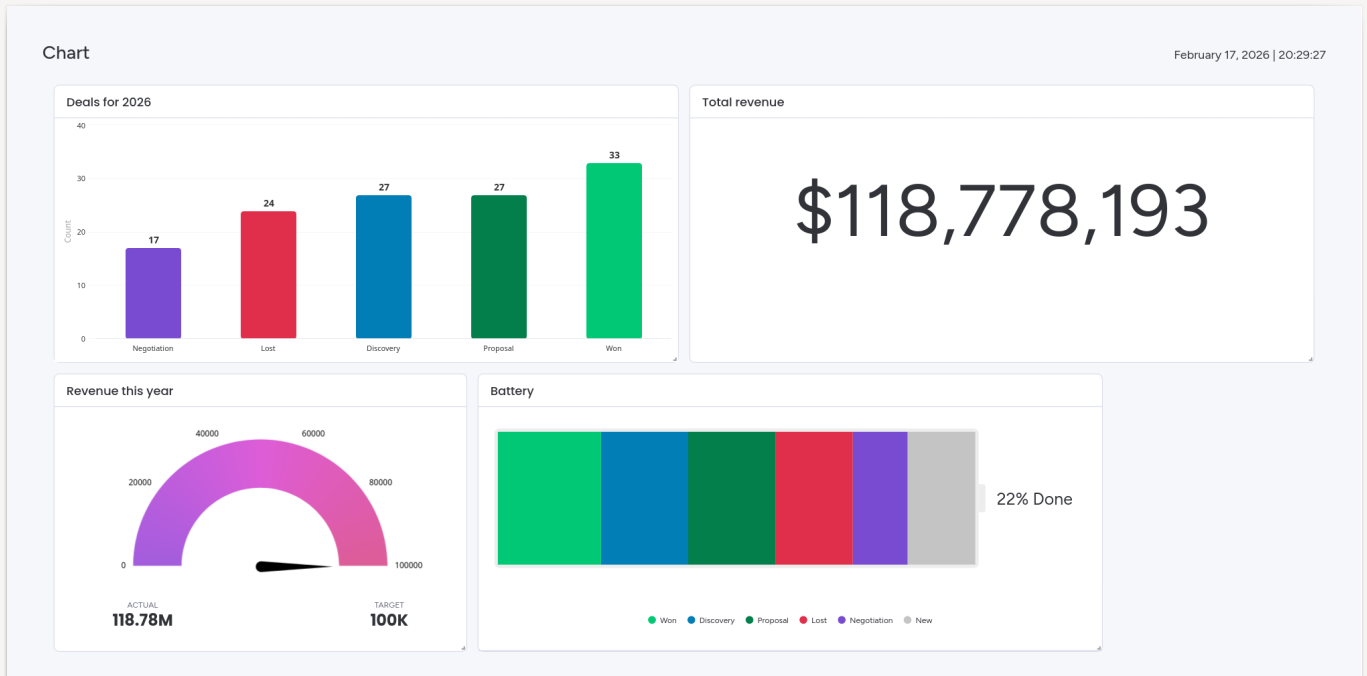Click the gauge needle in Revenue this year
Screen dimensions: 1367x676
pyautogui.click(x=290, y=563)
